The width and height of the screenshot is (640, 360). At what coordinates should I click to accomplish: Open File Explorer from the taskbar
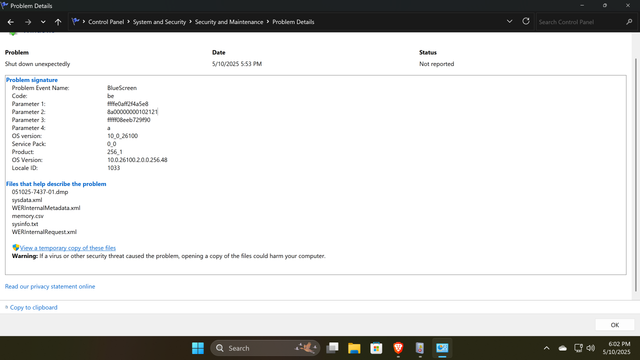[354, 348]
